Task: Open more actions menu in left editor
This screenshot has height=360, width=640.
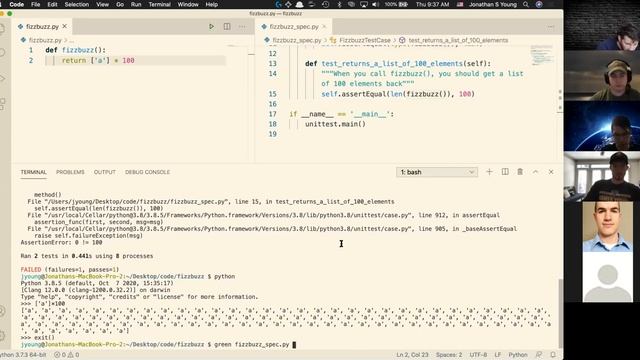Action: coord(242,27)
